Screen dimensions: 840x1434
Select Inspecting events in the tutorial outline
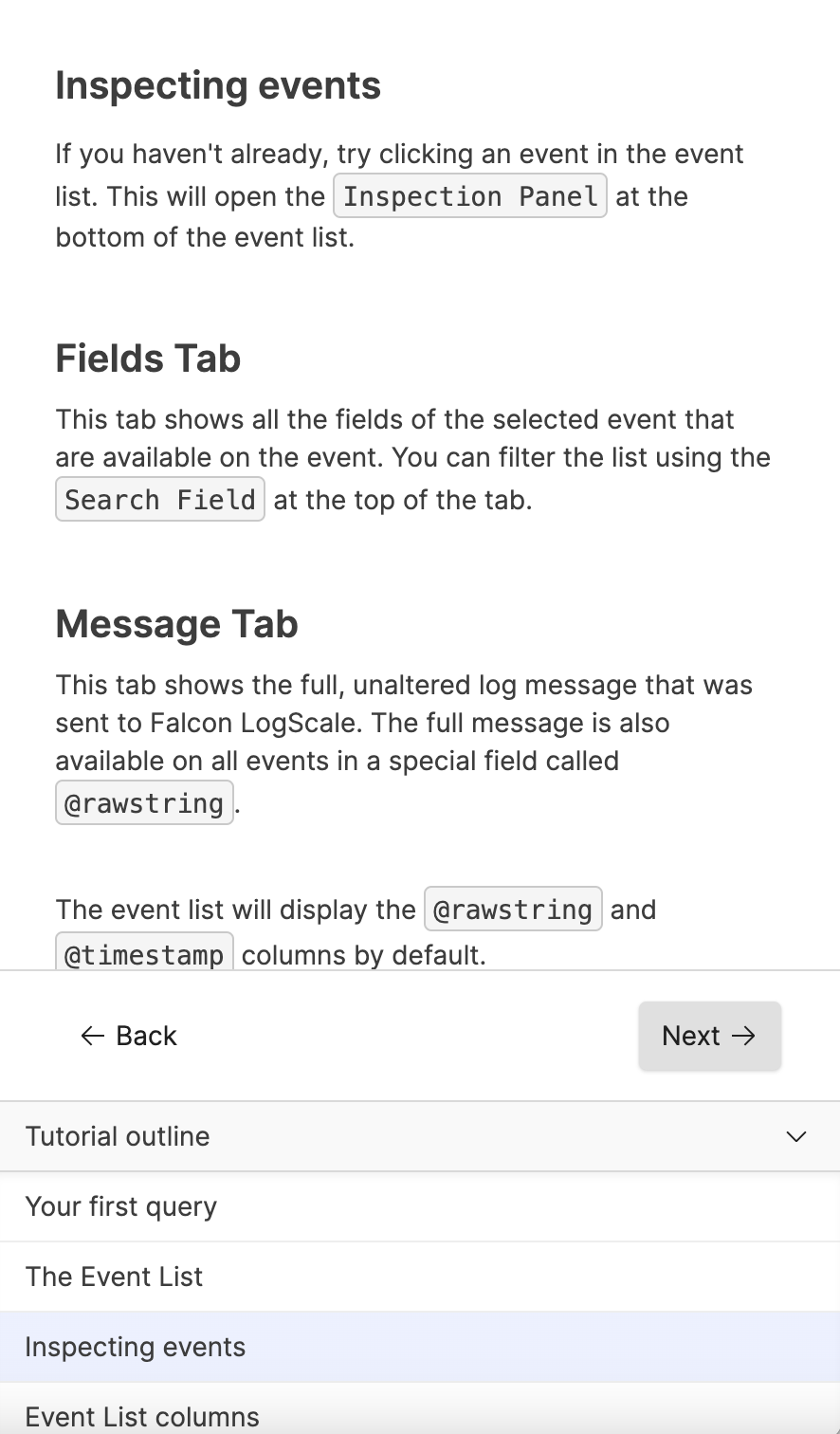point(136,1347)
